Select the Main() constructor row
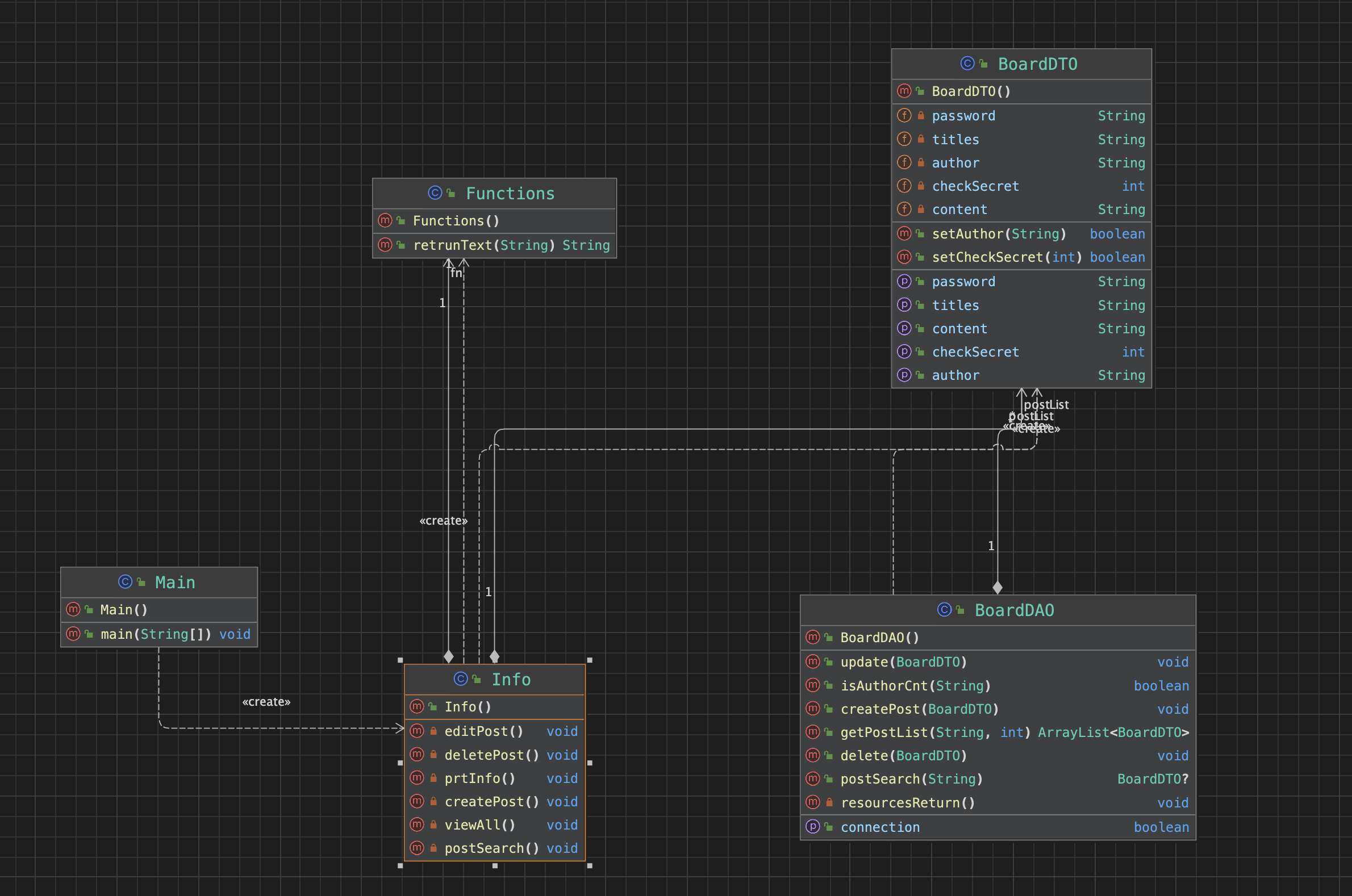The height and width of the screenshot is (896, 1352). click(x=124, y=610)
